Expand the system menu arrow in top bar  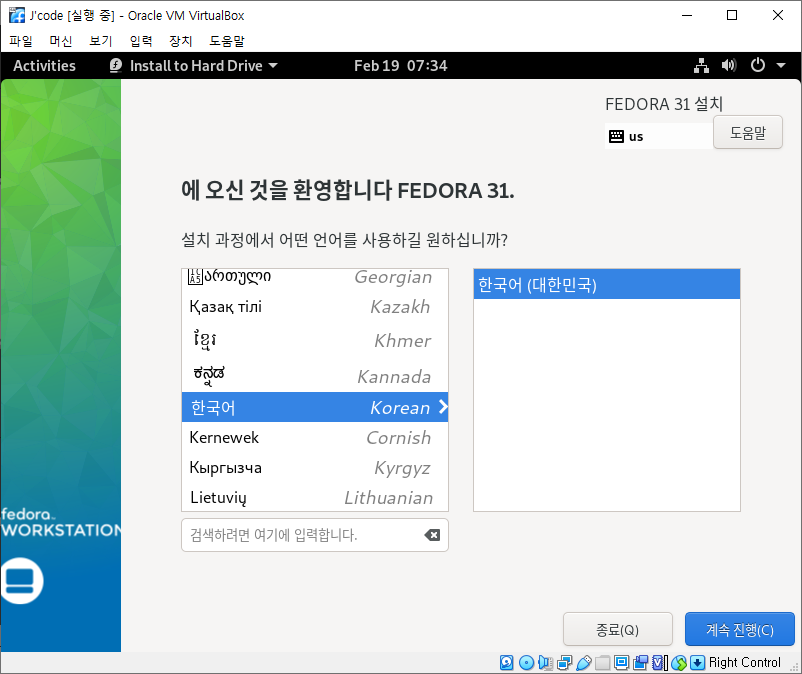pyautogui.click(x=781, y=65)
